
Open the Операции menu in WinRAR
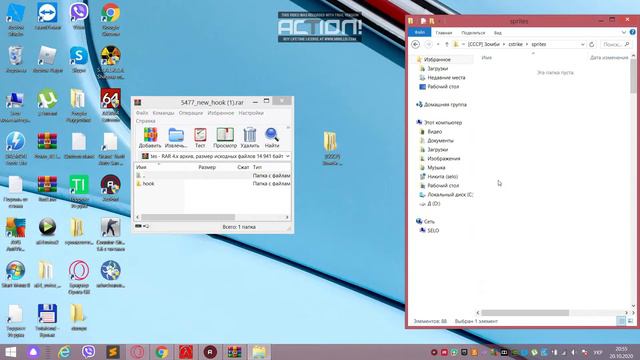(x=191, y=113)
